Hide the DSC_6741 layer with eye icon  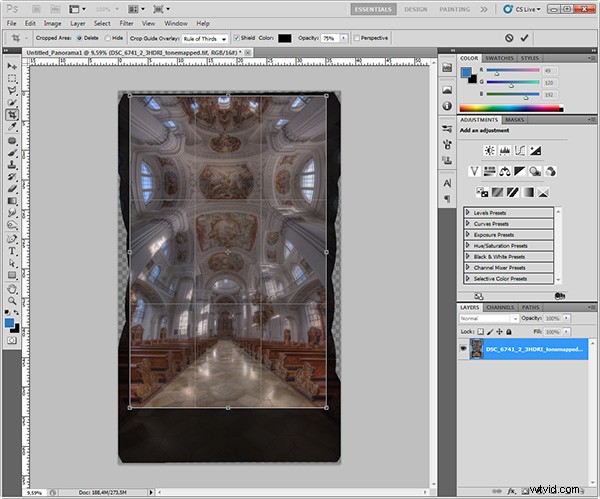[x=463, y=349]
